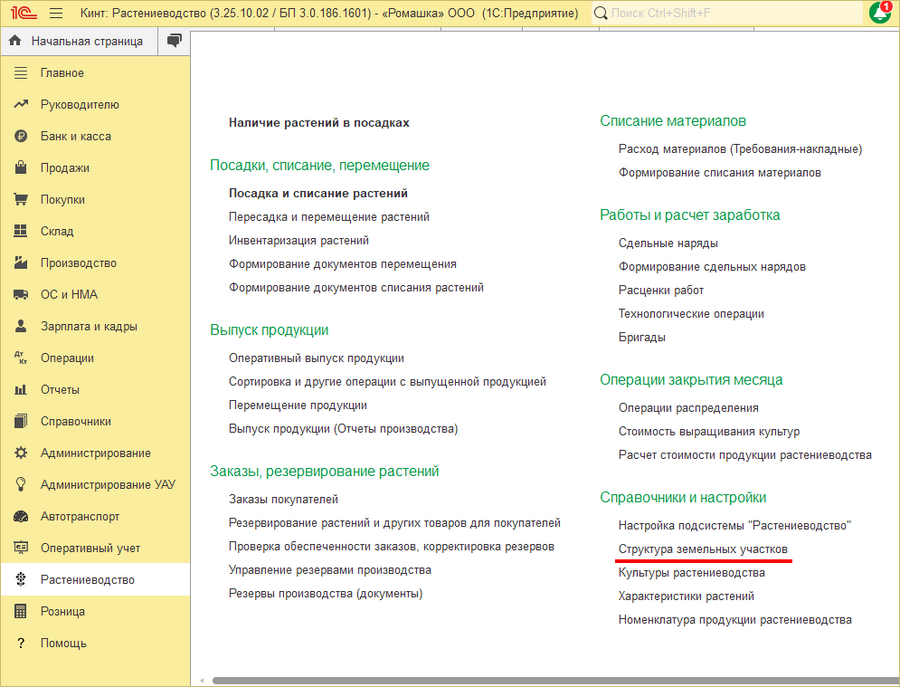The width and height of the screenshot is (900, 687).
Task: Open the hamburger menu near the 1C logo
Action: pyautogui.click(x=55, y=13)
